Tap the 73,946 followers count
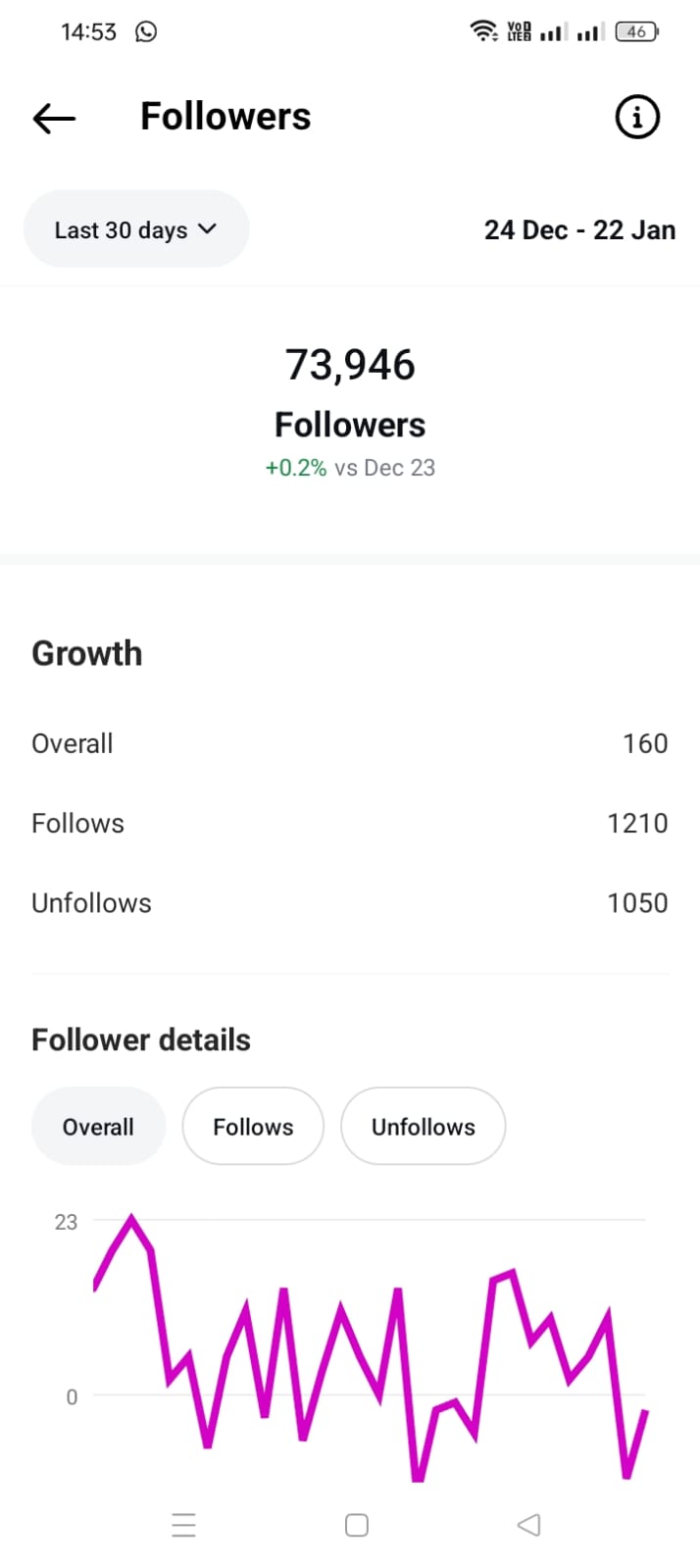This screenshot has height=1568, width=700. point(350,365)
